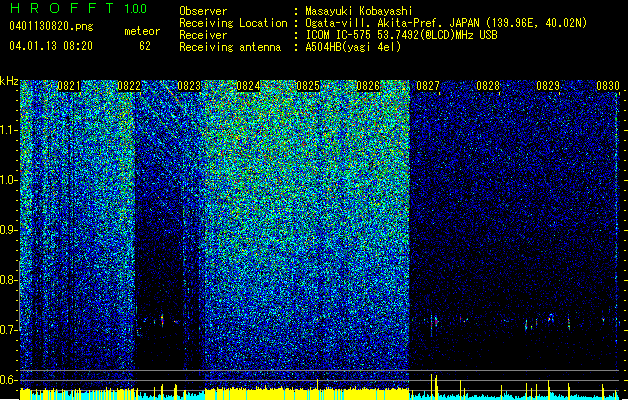Click the 0.8 kHz axis tick label
The image size is (629, 400).
[9, 280]
